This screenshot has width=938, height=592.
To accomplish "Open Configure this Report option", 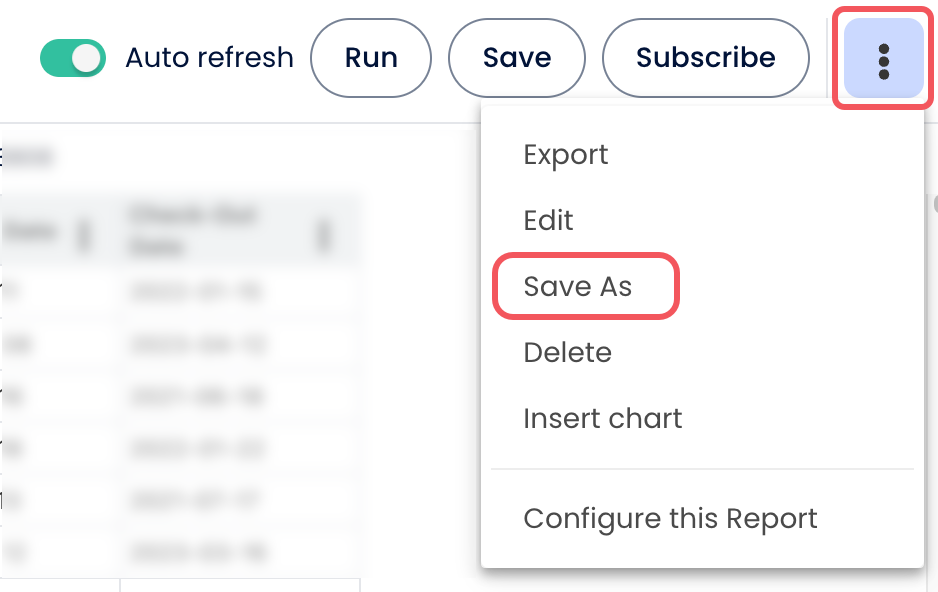I will click(670, 519).
